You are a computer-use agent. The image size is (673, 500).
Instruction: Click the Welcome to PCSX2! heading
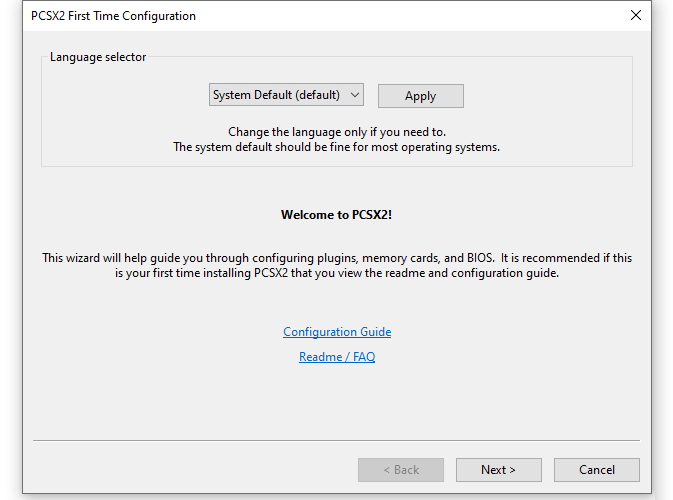(x=336, y=215)
